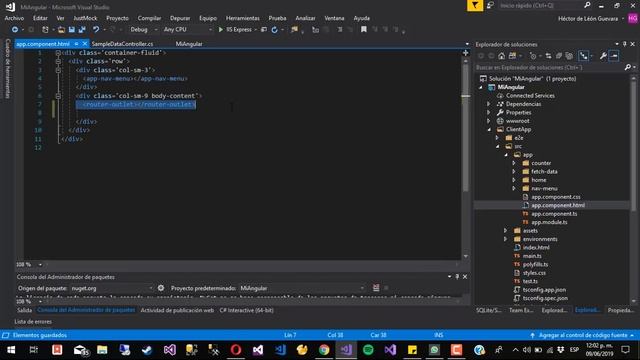Switch to MiAngular tab
The image size is (640, 360).
tap(189, 44)
